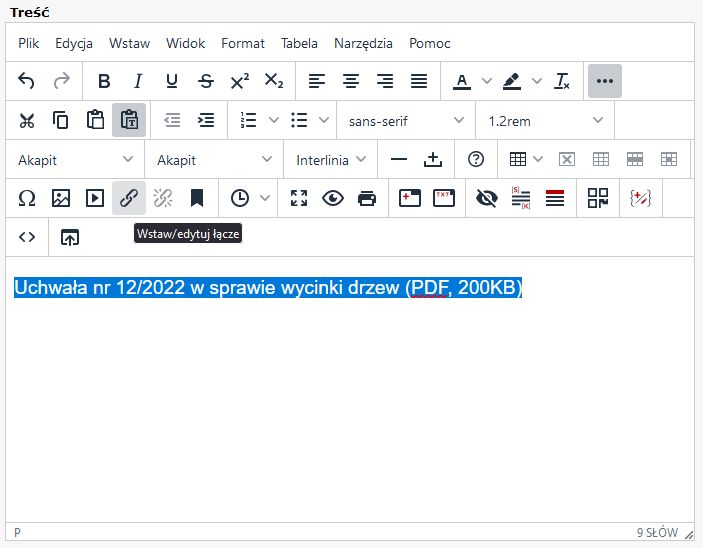Add an anchor with the bookmark icon
The image size is (703, 548).
point(197,198)
